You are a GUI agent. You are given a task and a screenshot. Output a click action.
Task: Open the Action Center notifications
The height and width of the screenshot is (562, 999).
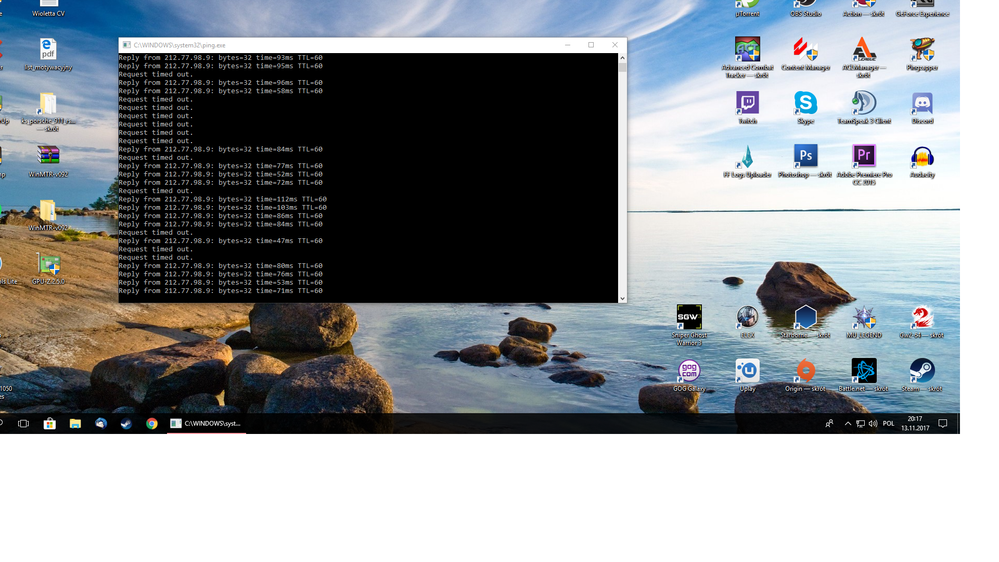tap(942, 424)
